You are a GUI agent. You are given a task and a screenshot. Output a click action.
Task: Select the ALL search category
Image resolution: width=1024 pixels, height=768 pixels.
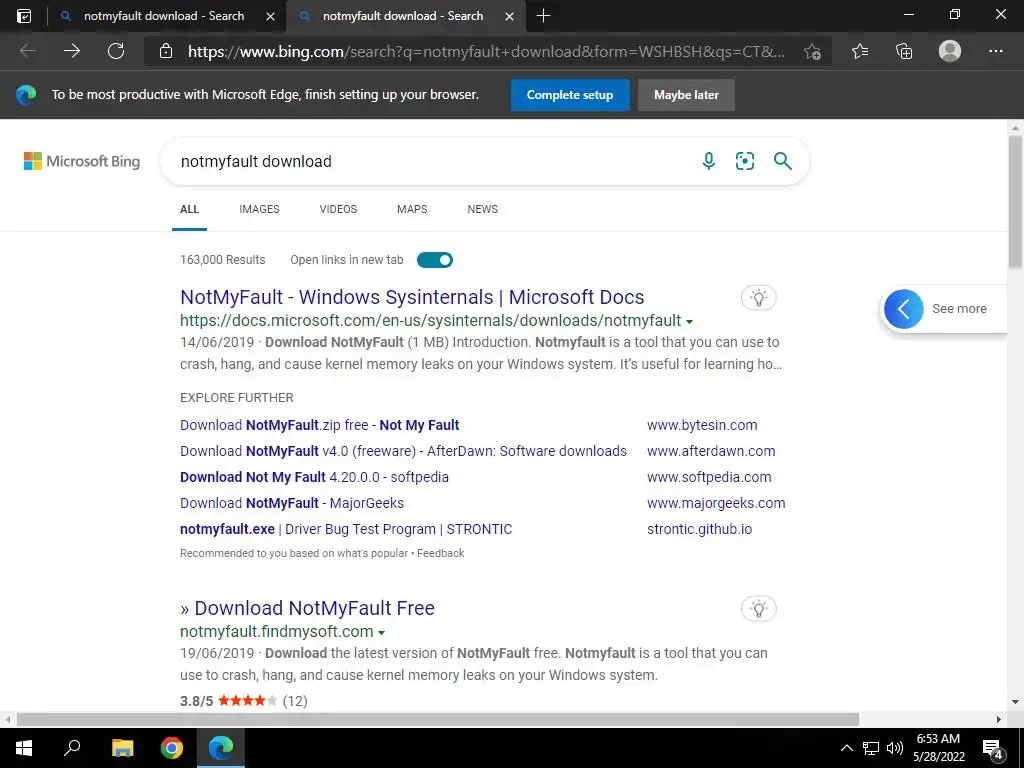pos(189,209)
